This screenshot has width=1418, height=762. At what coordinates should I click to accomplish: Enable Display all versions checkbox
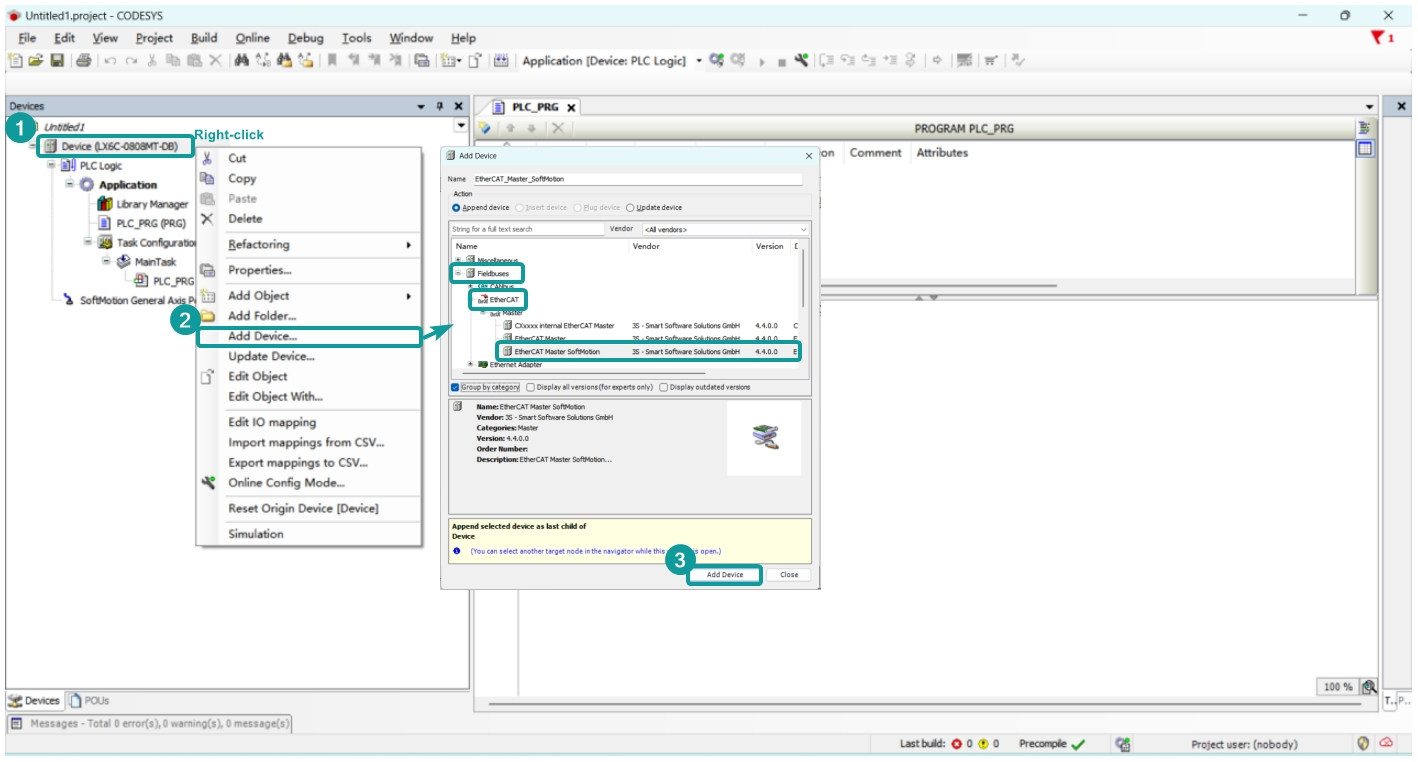coord(530,387)
